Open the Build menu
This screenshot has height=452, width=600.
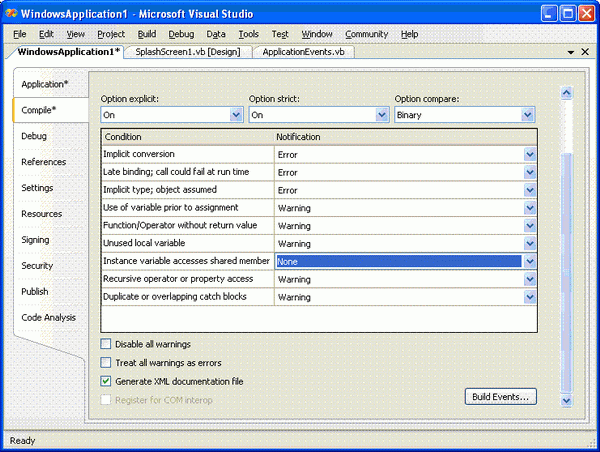pos(147,34)
